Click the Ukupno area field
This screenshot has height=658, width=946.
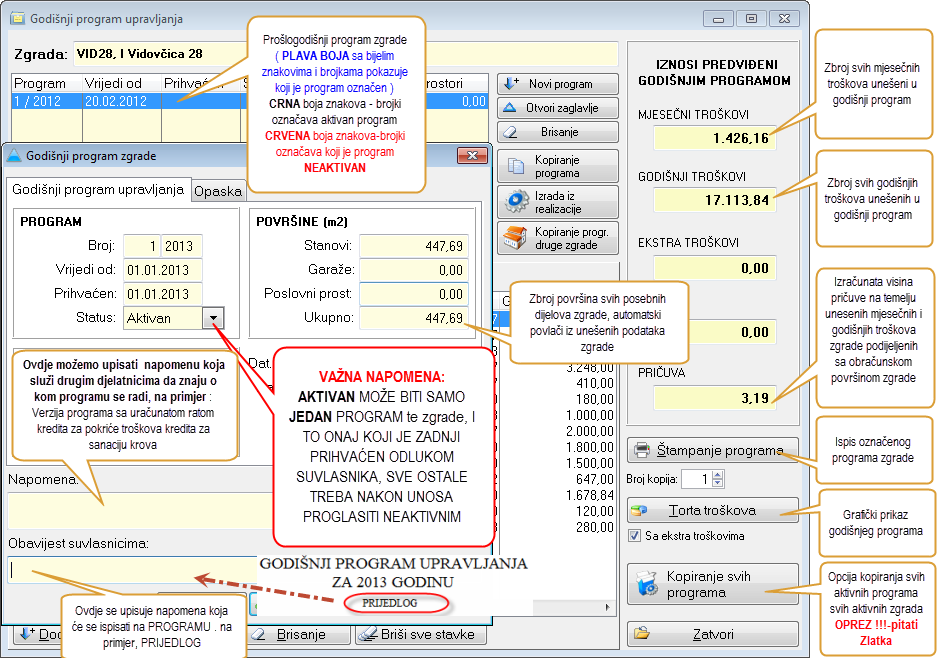pos(414,318)
